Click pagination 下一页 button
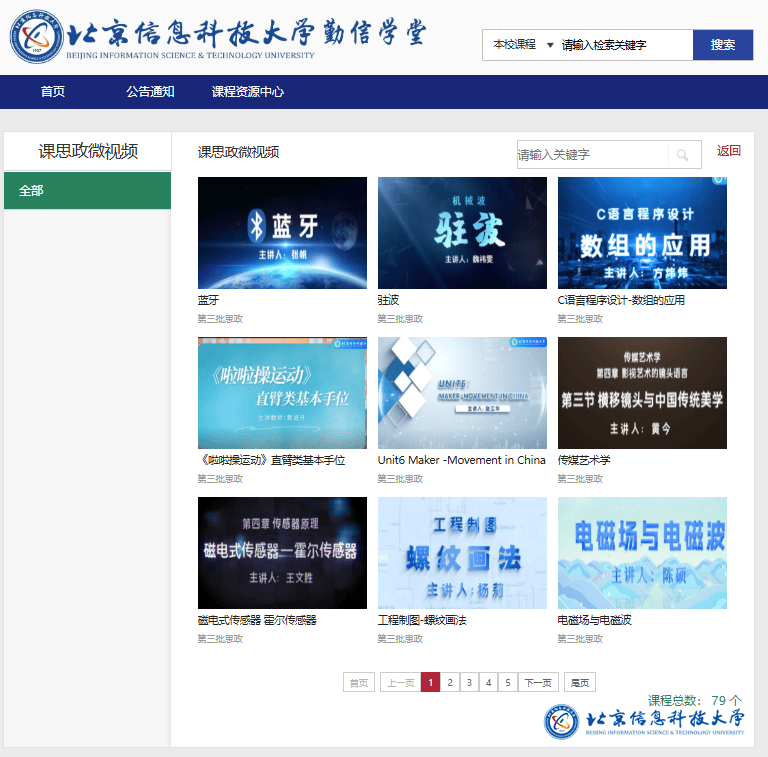 tap(538, 683)
